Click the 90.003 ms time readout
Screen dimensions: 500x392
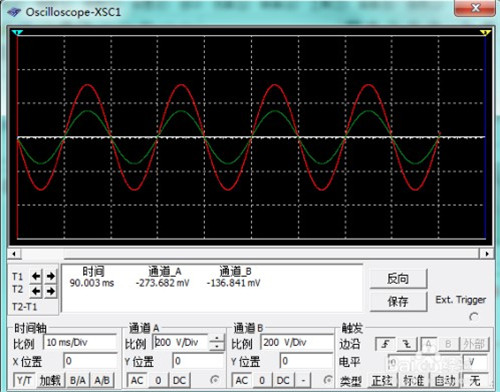click(x=92, y=283)
